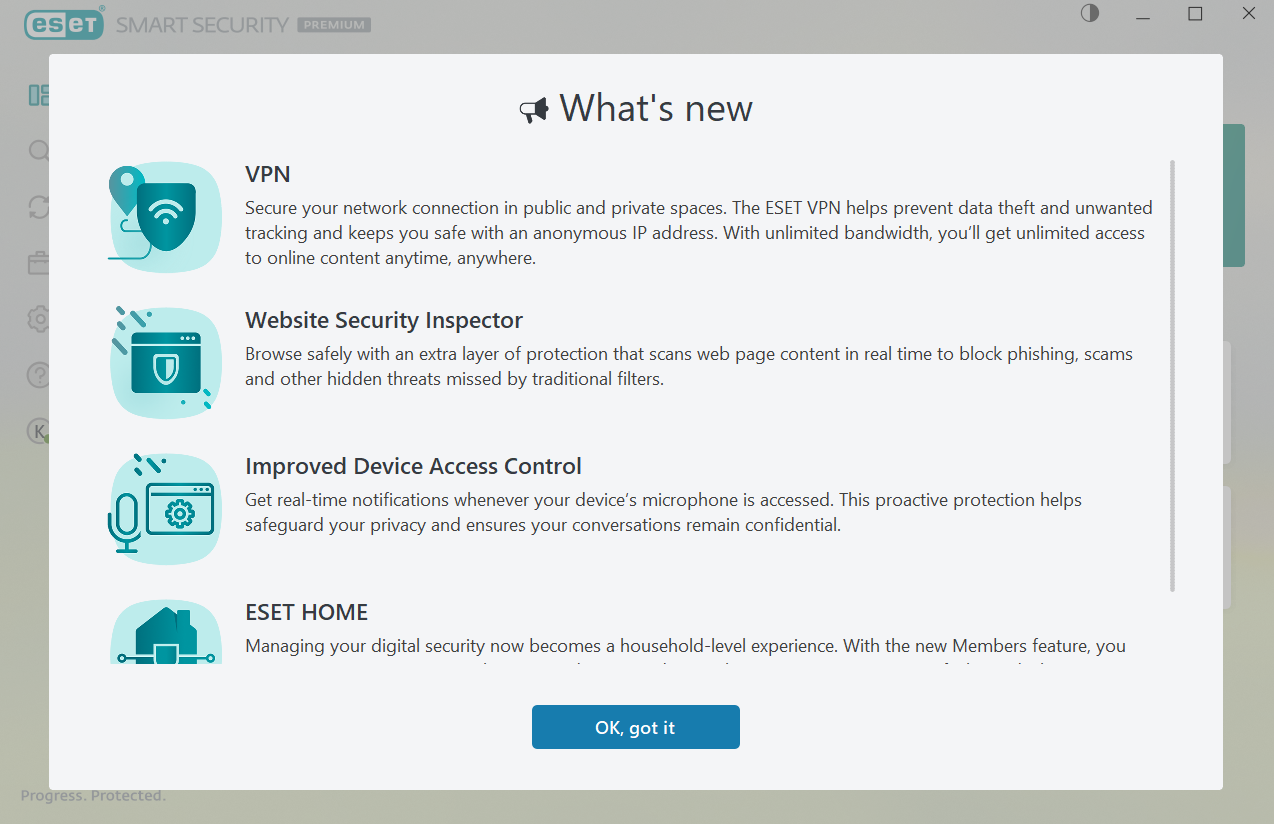Screen dimensions: 1274x824
Task: Click the What's new list scrollbar
Action: (x=1172, y=376)
